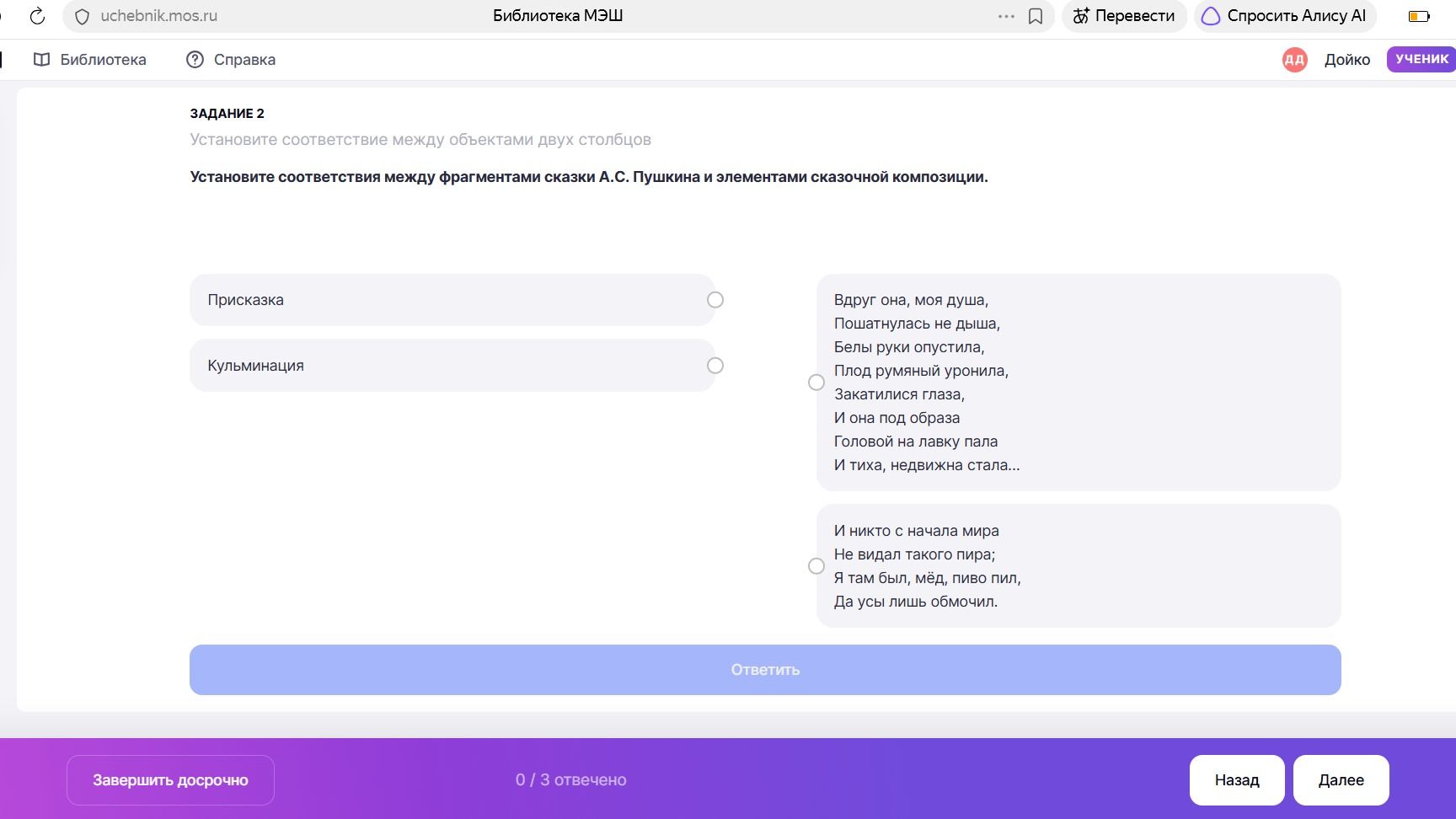
Task: Click the text 'Да усы лишь обмочил.'
Action: tap(916, 602)
